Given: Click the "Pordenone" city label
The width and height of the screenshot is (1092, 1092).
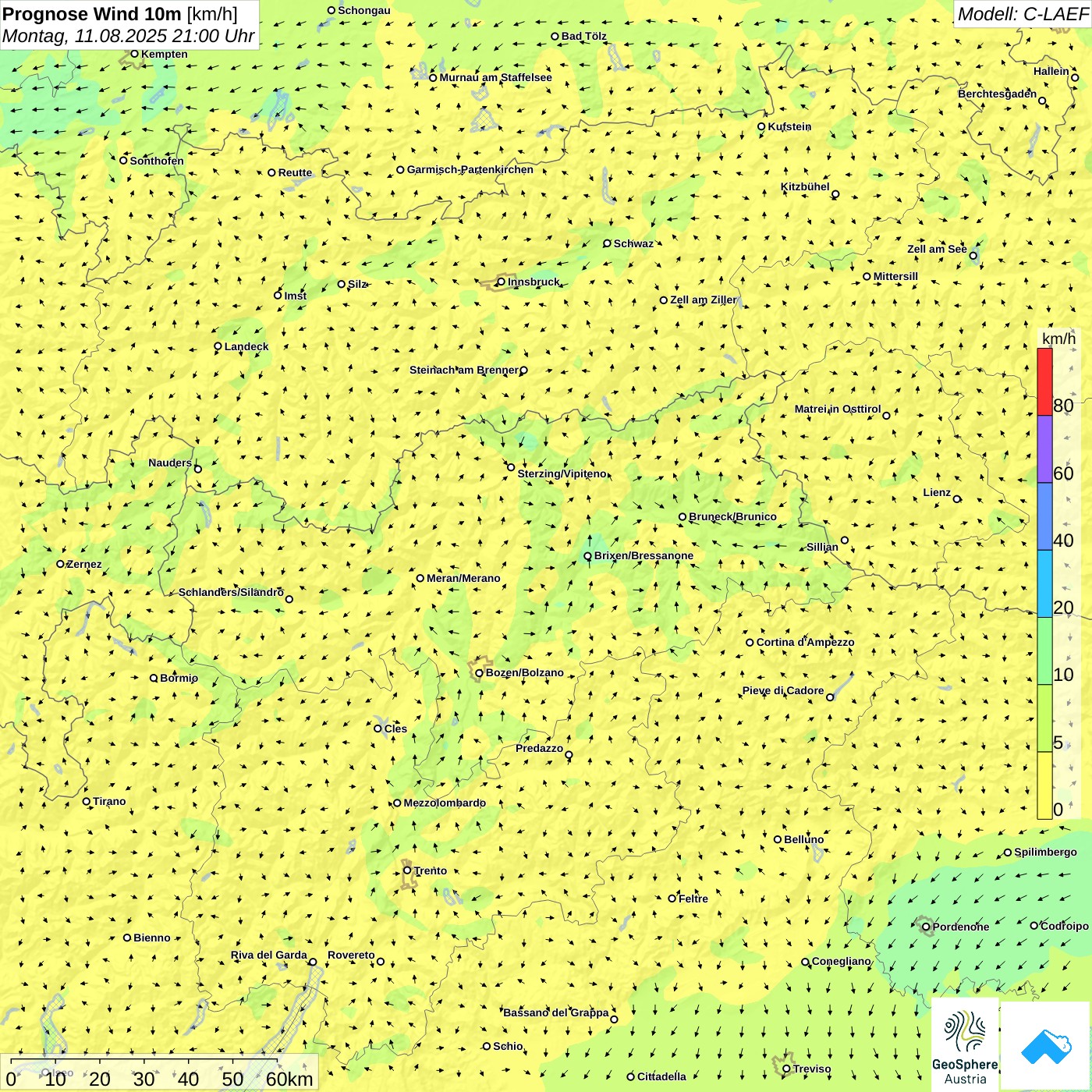Looking at the screenshot, I should click(x=961, y=927).
